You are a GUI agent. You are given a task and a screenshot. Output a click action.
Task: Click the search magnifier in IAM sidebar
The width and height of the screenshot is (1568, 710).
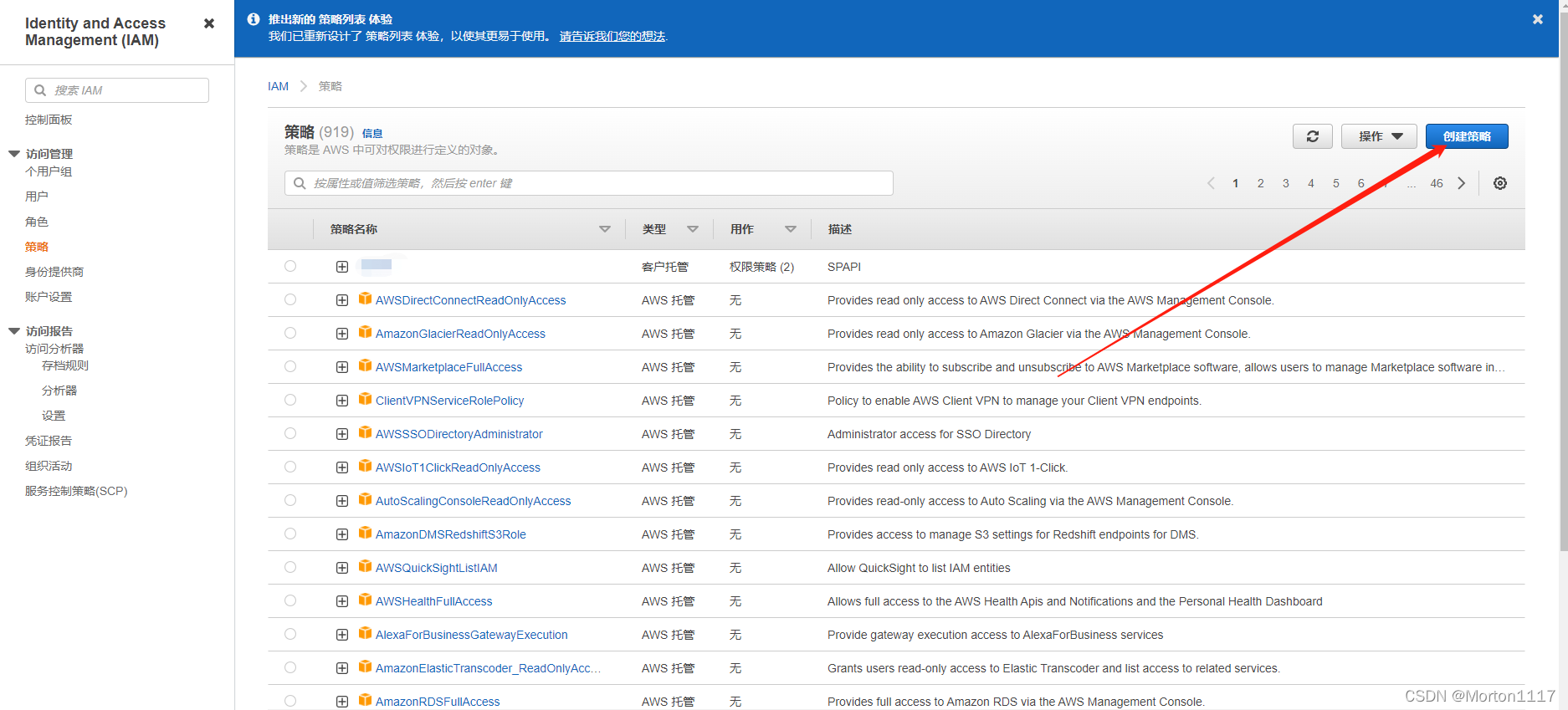[x=40, y=90]
